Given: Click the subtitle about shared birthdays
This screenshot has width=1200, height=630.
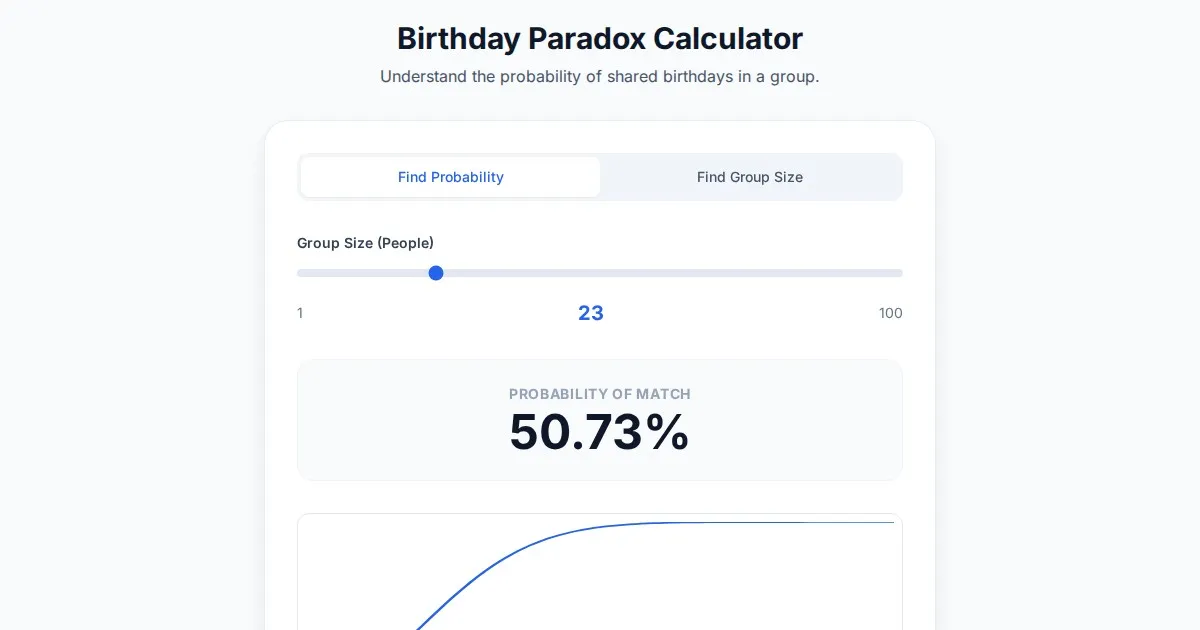Looking at the screenshot, I should point(600,77).
